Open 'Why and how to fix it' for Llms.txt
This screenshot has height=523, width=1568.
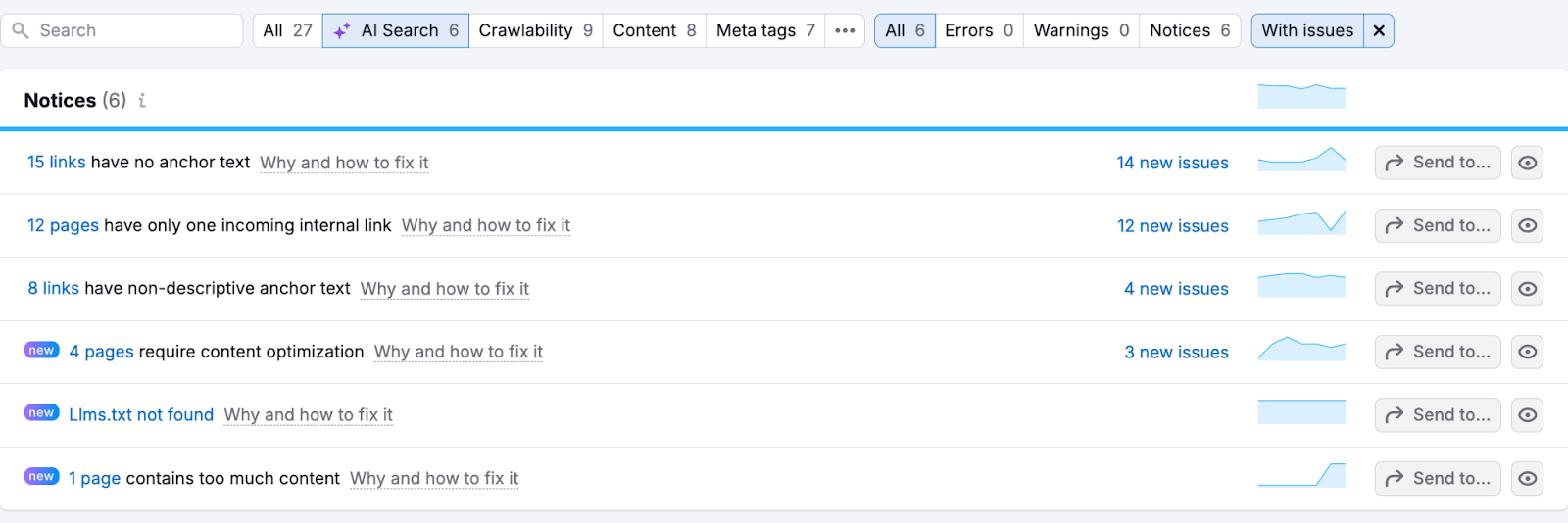coord(308,415)
